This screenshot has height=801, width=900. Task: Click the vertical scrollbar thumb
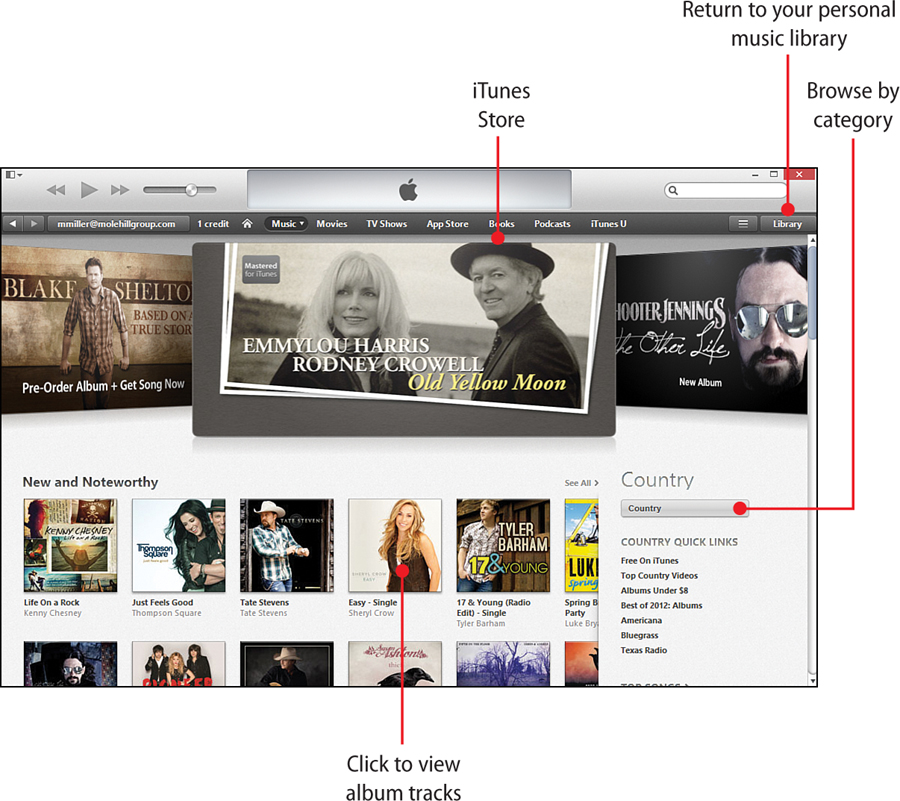[x=812, y=293]
